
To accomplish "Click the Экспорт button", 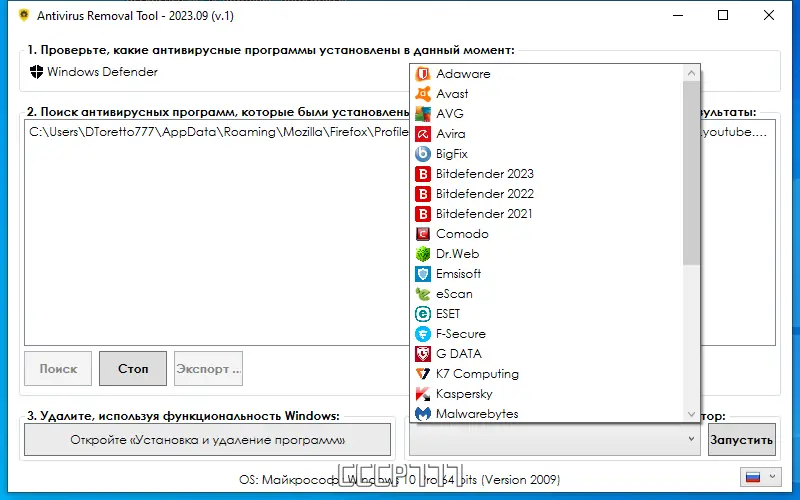I will coord(208,368).
